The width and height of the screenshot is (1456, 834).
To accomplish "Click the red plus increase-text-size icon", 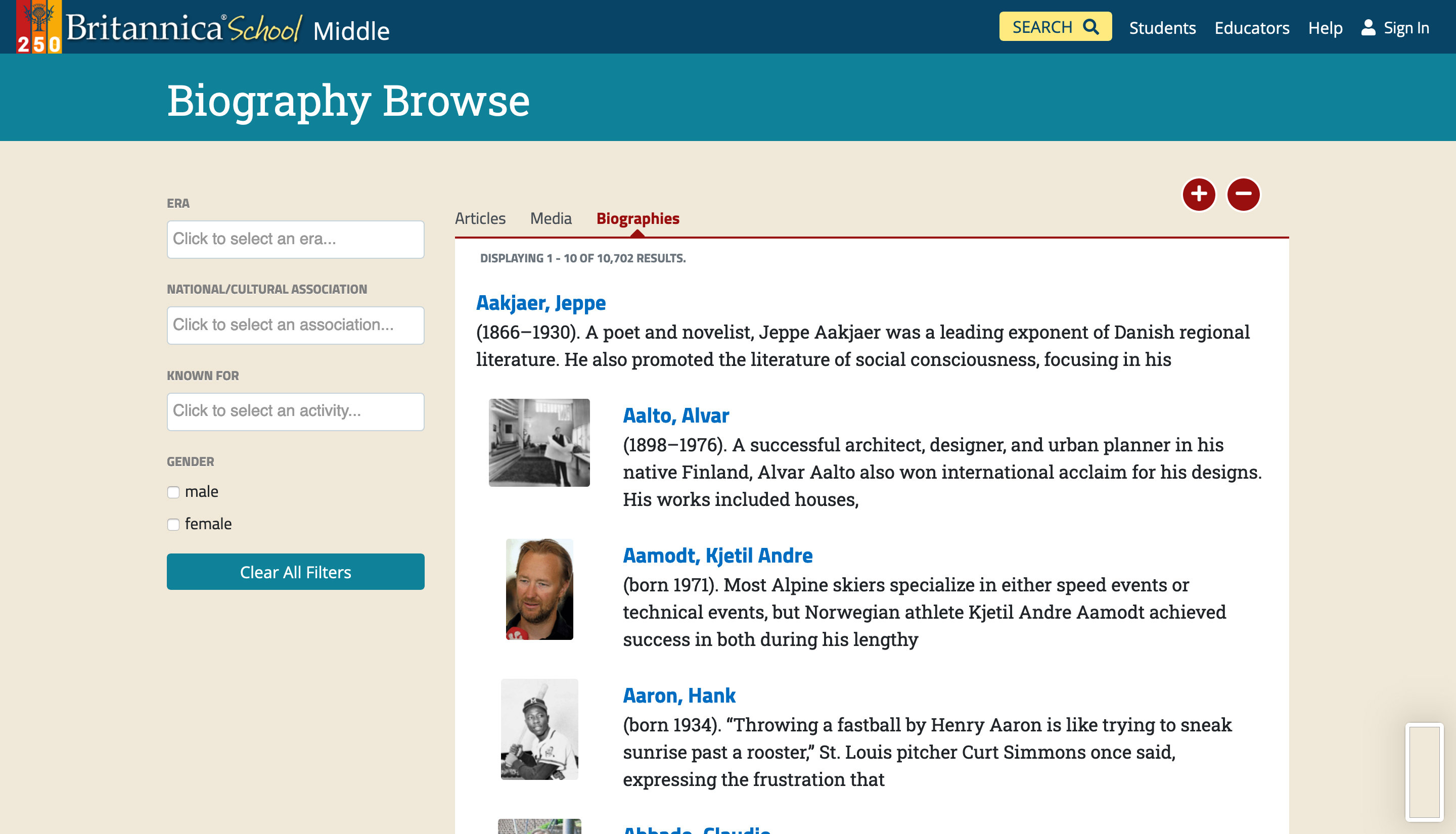I will click(1199, 195).
